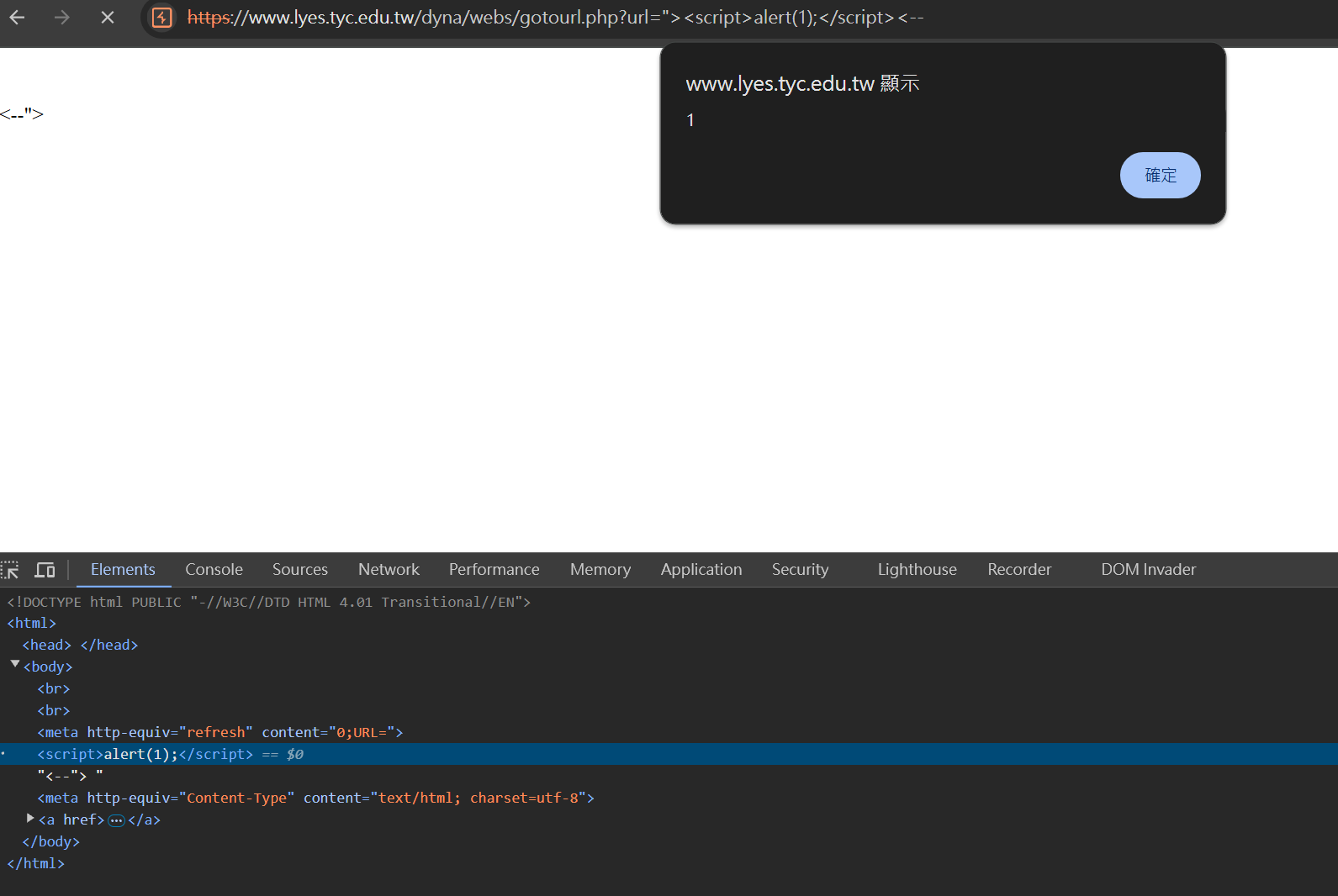Click the <--"> text on the page

click(22, 113)
